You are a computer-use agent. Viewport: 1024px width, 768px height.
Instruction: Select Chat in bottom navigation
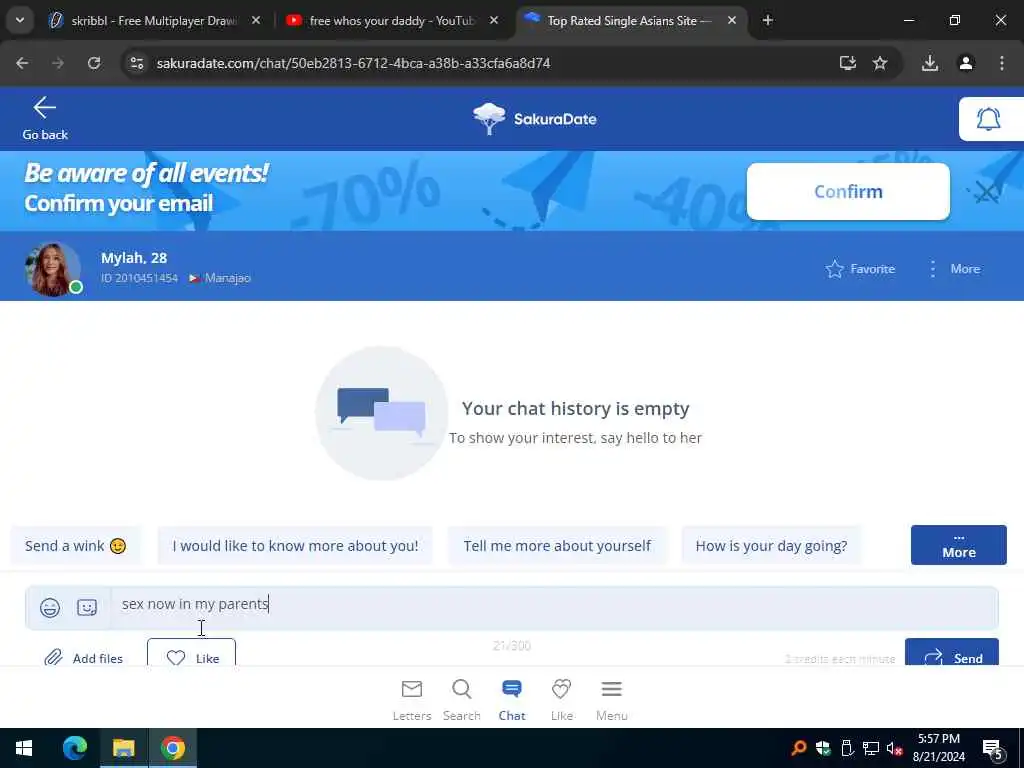pos(512,700)
